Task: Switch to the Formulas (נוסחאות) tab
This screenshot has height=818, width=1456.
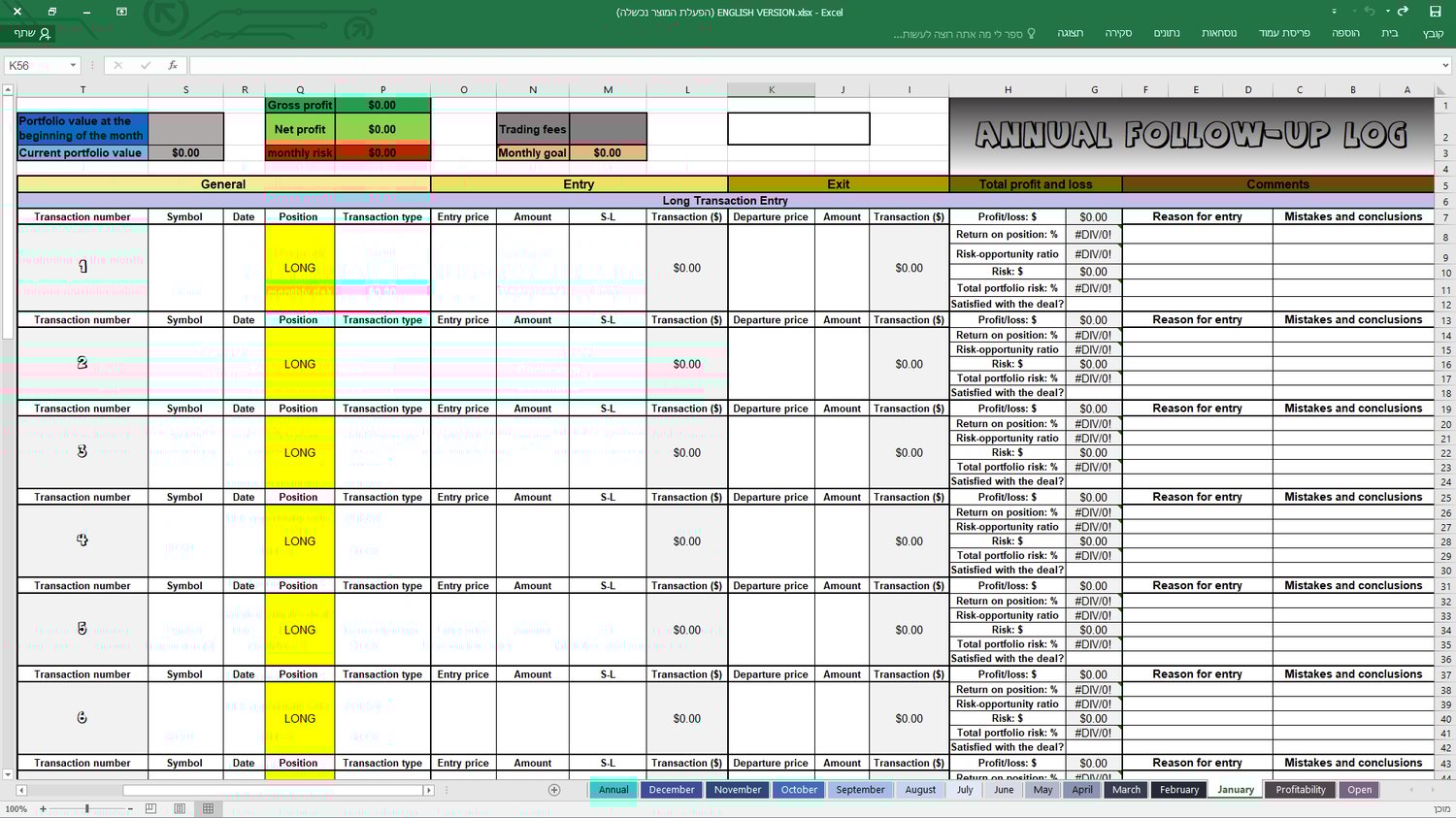Action: coord(1219,33)
